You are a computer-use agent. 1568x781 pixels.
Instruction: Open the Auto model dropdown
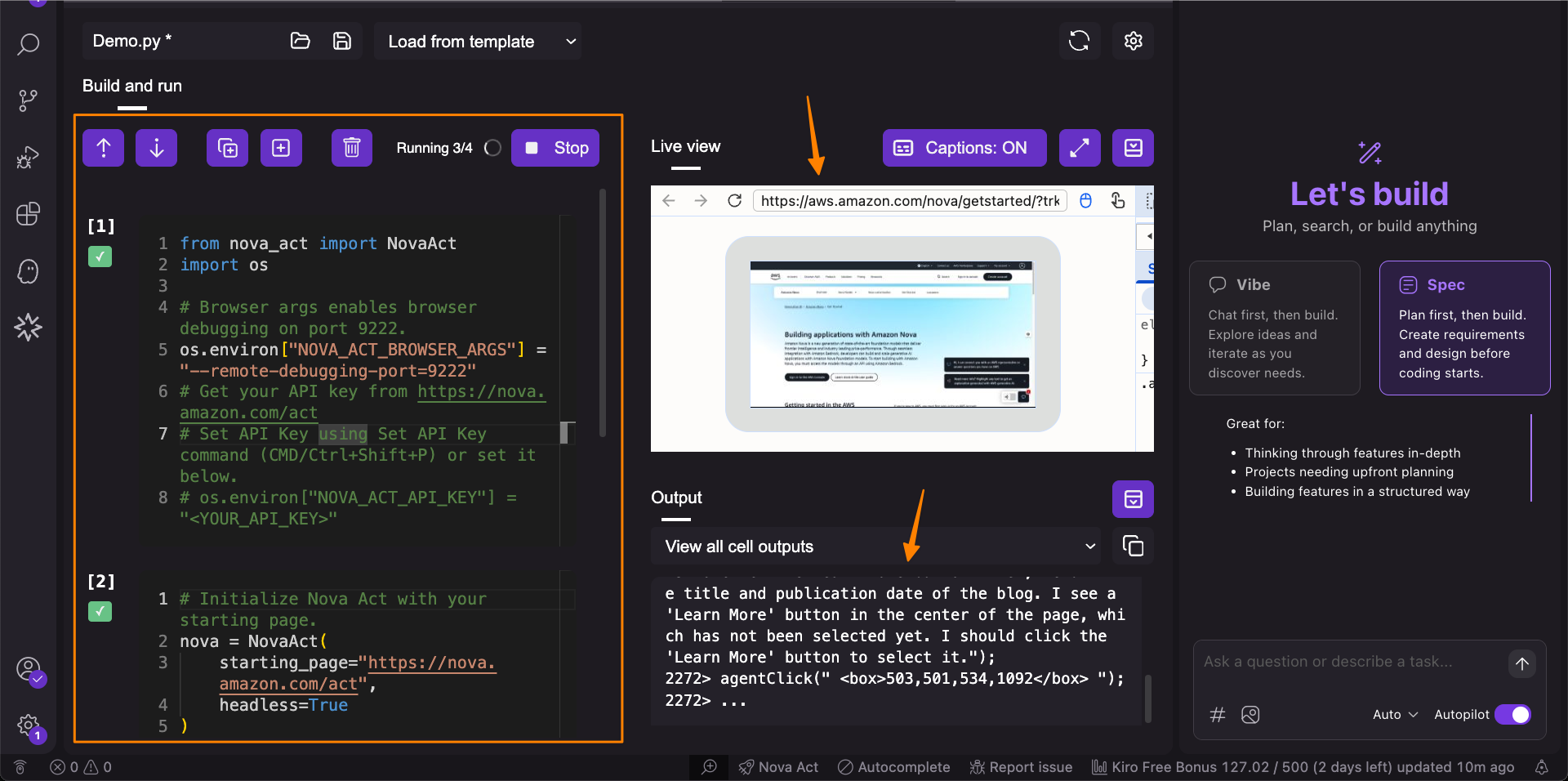(1395, 715)
